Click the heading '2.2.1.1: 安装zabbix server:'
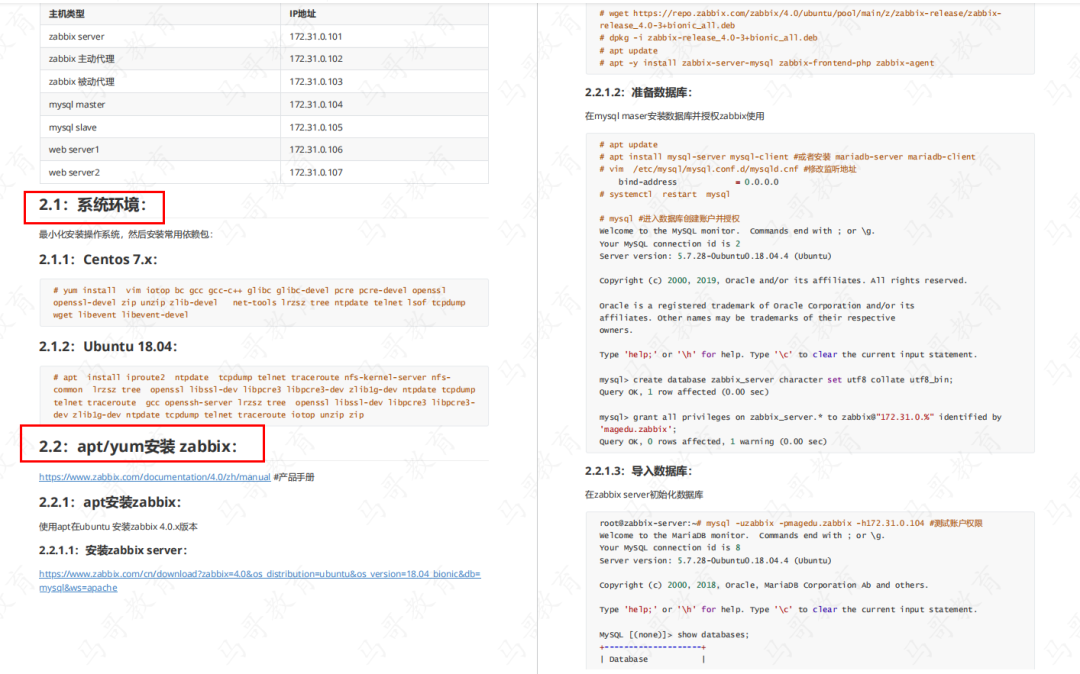This screenshot has height=674, width=1080. (112, 550)
